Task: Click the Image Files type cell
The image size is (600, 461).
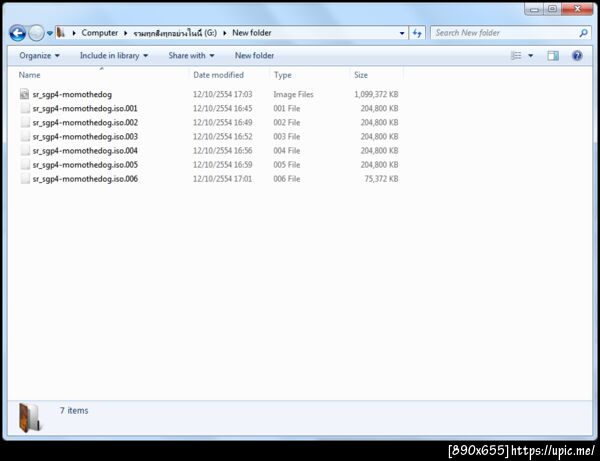Action: point(293,94)
